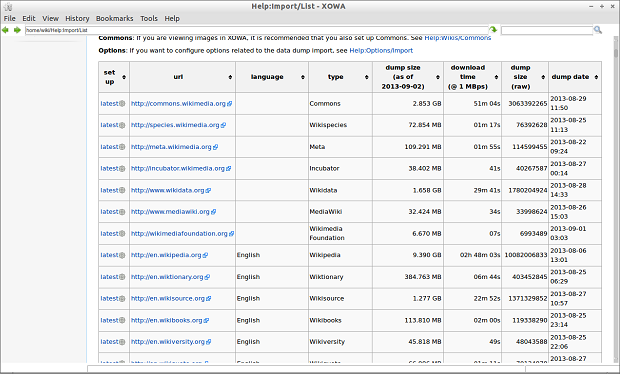
Task: Click the settings icon next to incubator latest
Action: [x=122, y=168]
